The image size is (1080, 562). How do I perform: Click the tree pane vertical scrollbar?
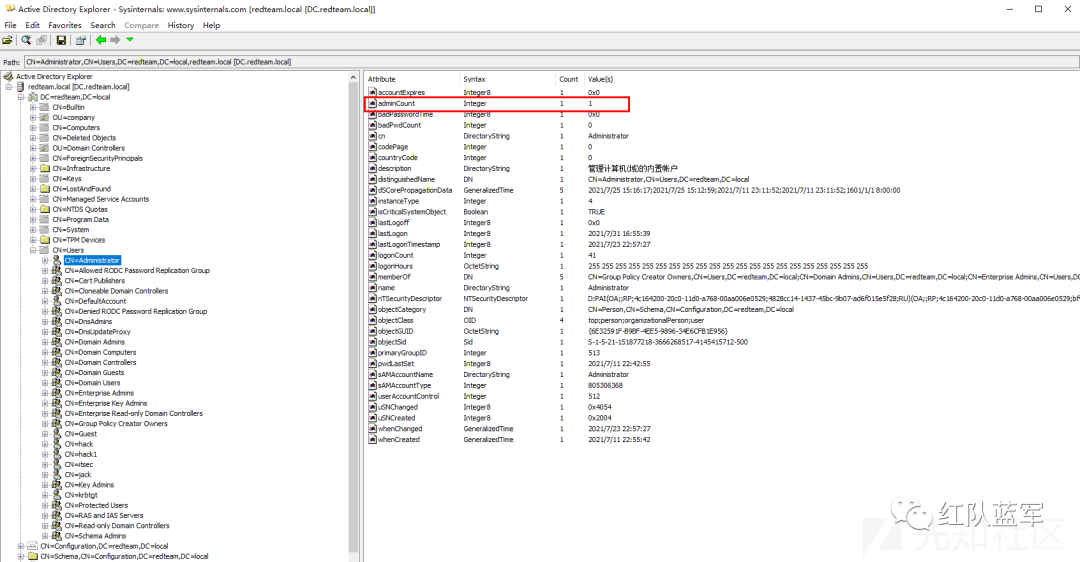click(x=353, y=316)
